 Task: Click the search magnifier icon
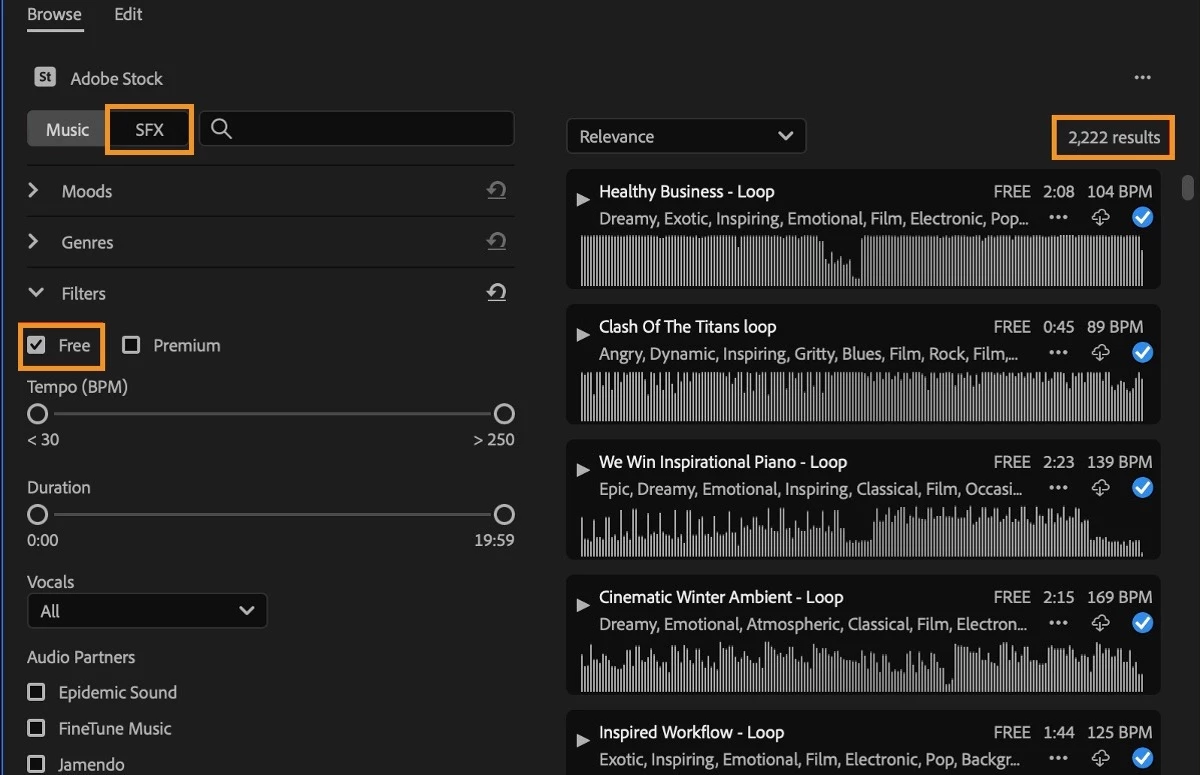pos(222,129)
